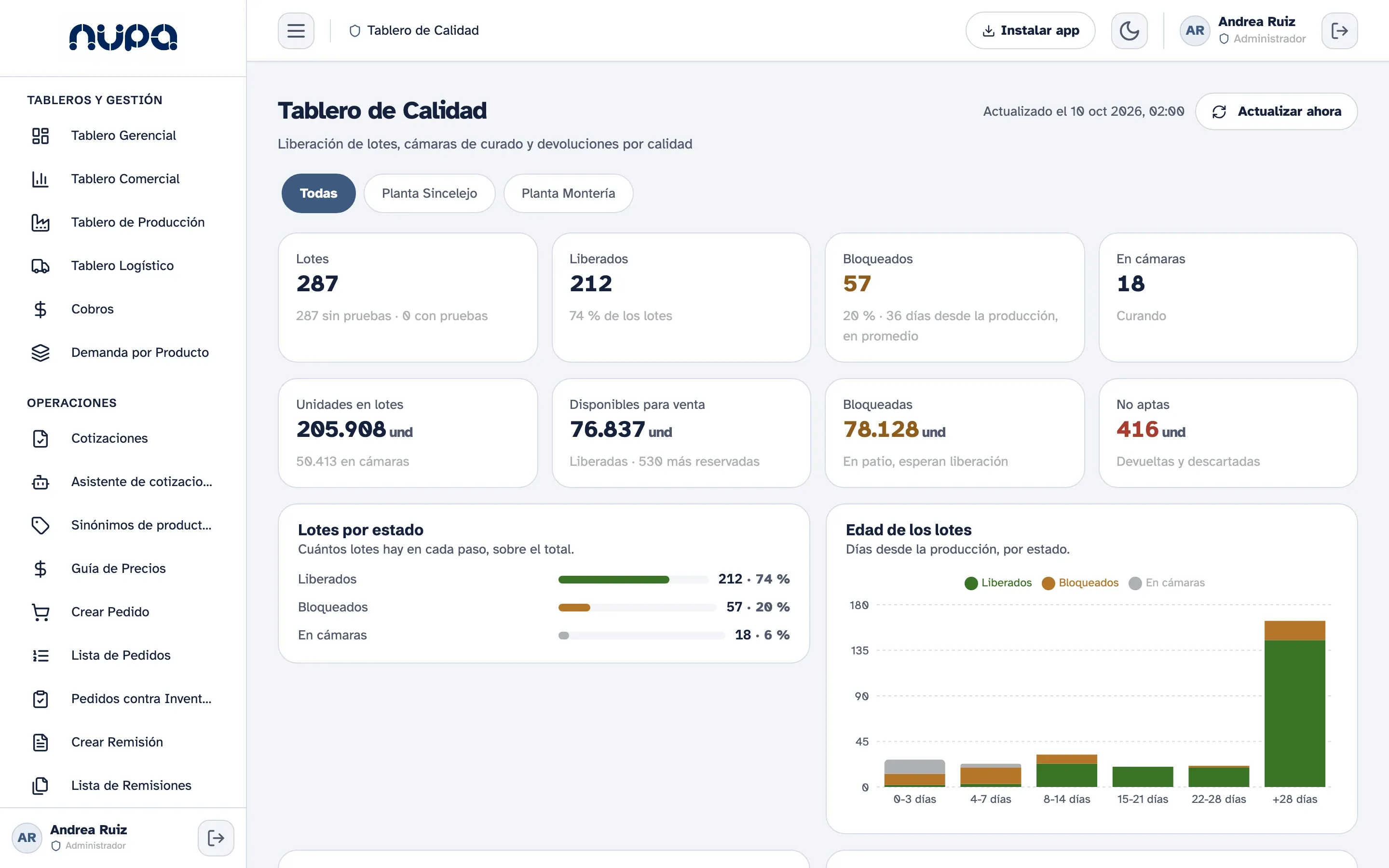This screenshot has height=868, width=1389.
Task: Open the Crear Pedido shopping cart icon
Action: coord(40,612)
